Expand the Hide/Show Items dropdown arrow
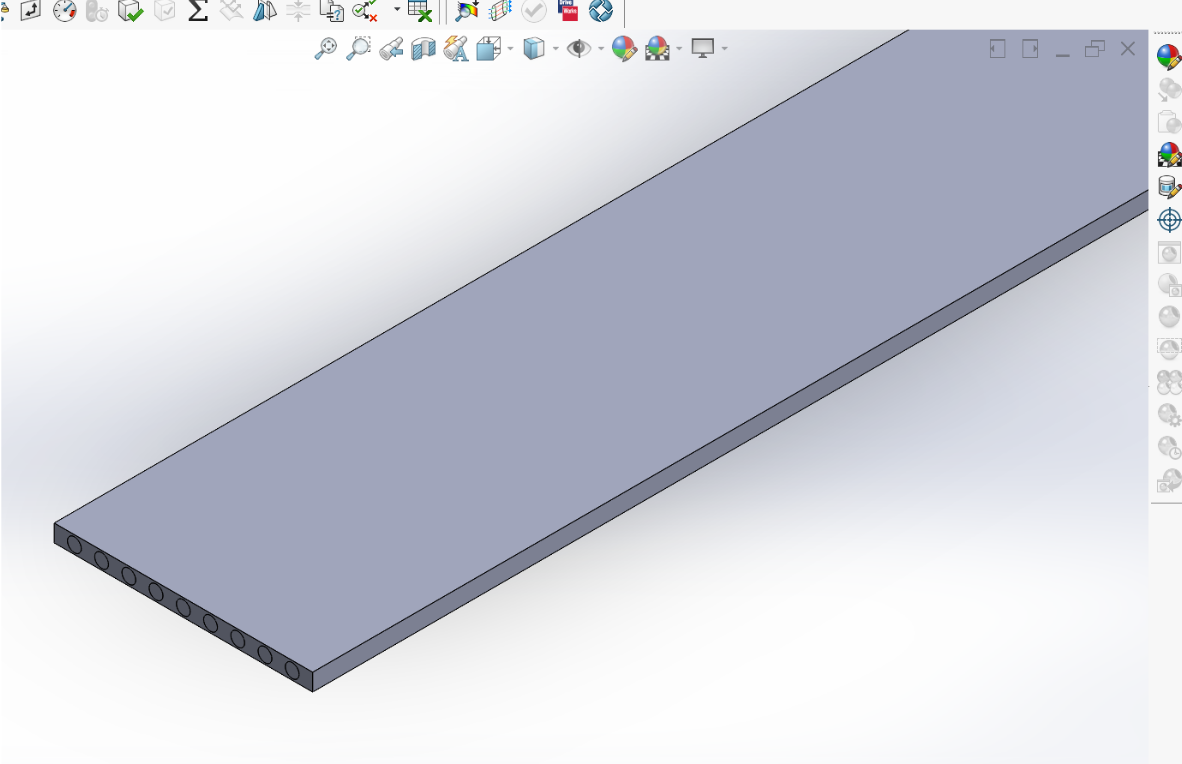The height and width of the screenshot is (764, 1182). (x=601, y=49)
